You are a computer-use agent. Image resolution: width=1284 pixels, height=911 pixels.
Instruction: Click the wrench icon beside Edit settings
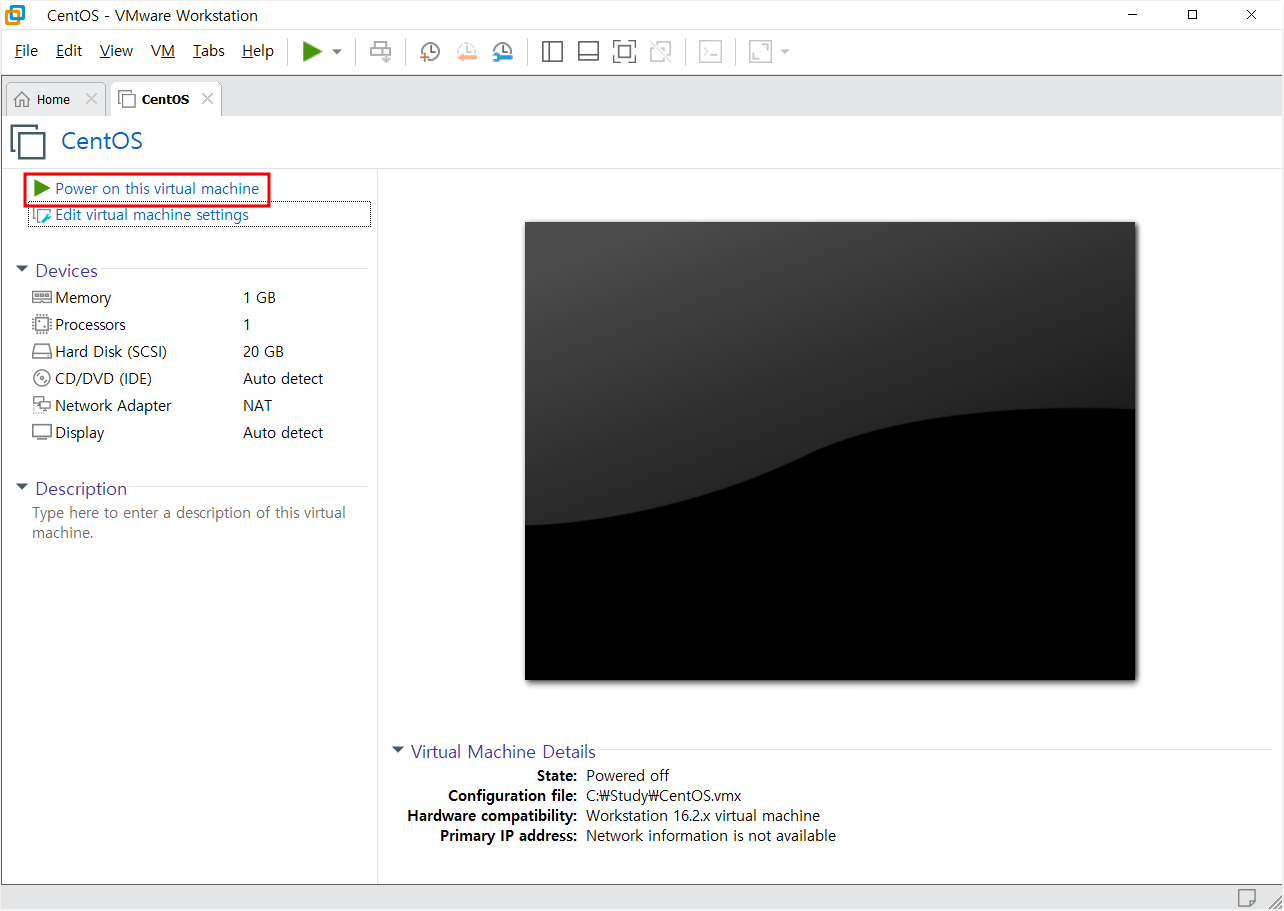tap(42, 215)
